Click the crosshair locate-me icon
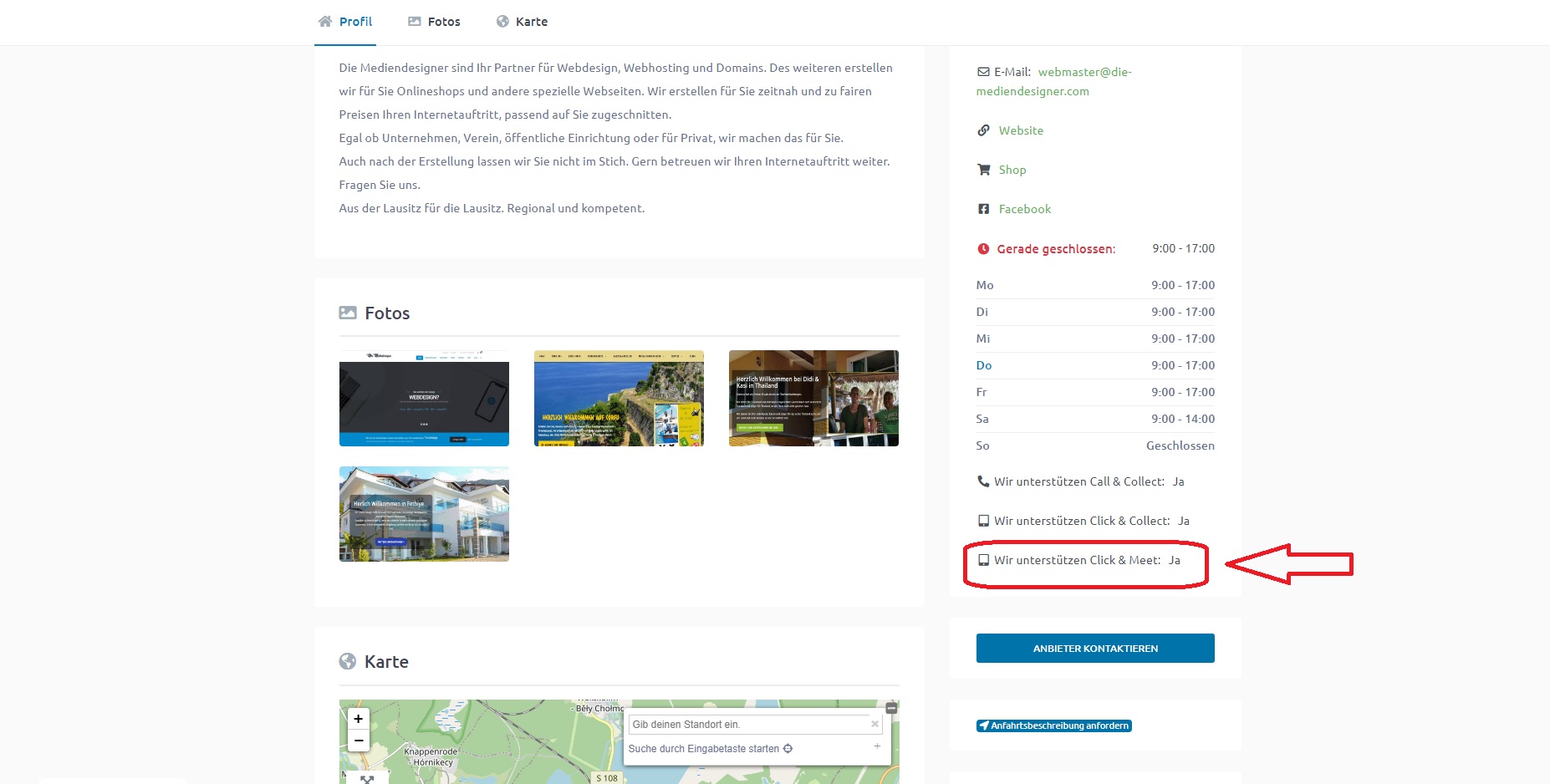The image size is (1550, 784). 788,749
